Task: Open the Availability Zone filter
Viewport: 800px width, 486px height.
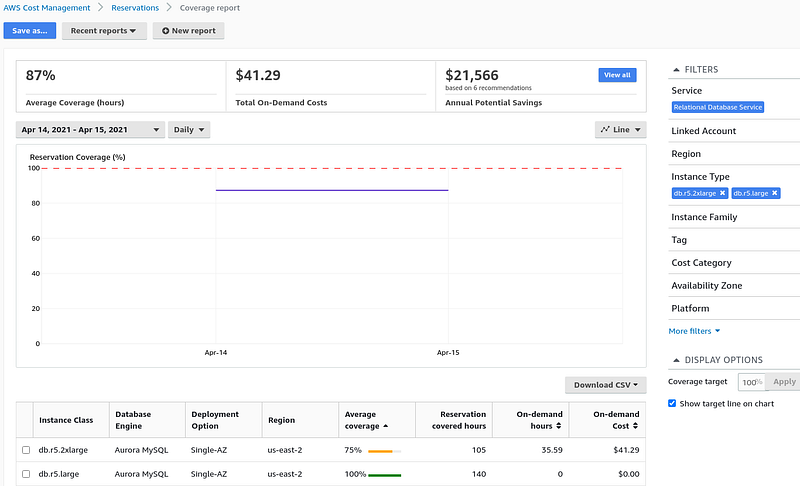Action: click(x=707, y=286)
